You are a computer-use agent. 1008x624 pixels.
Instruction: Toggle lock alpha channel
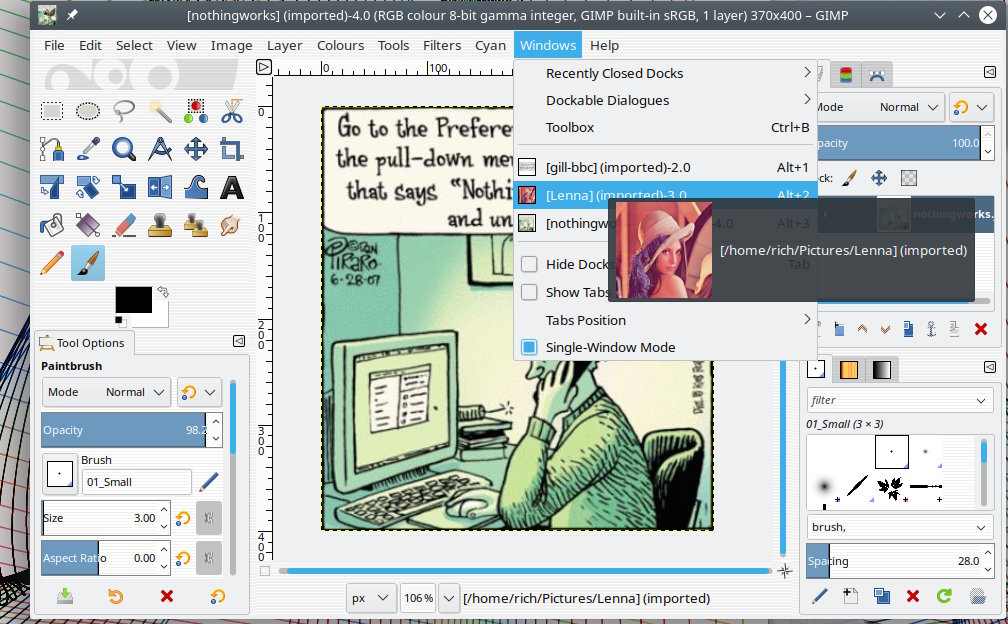click(908, 178)
